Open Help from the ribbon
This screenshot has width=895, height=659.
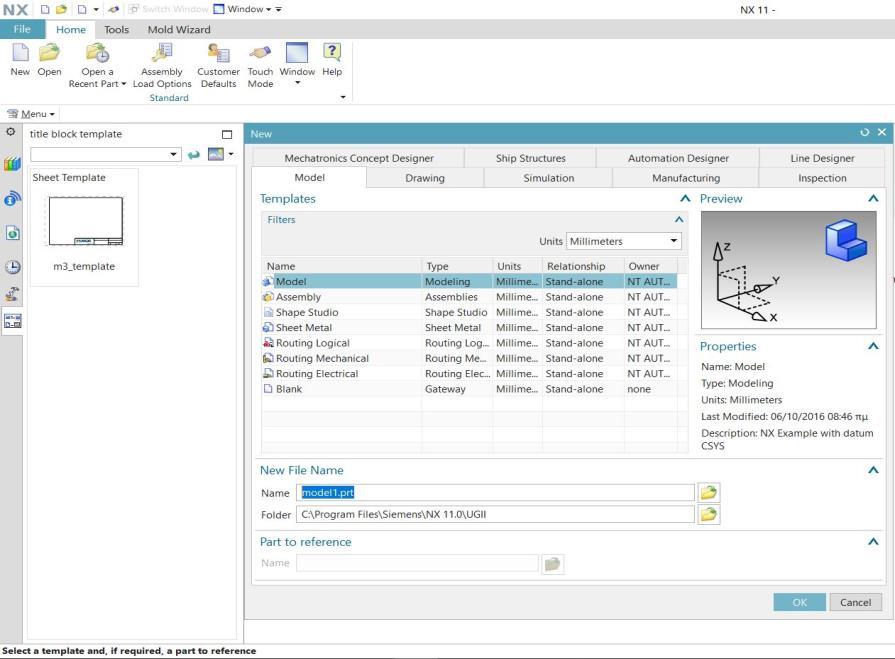pos(332,52)
